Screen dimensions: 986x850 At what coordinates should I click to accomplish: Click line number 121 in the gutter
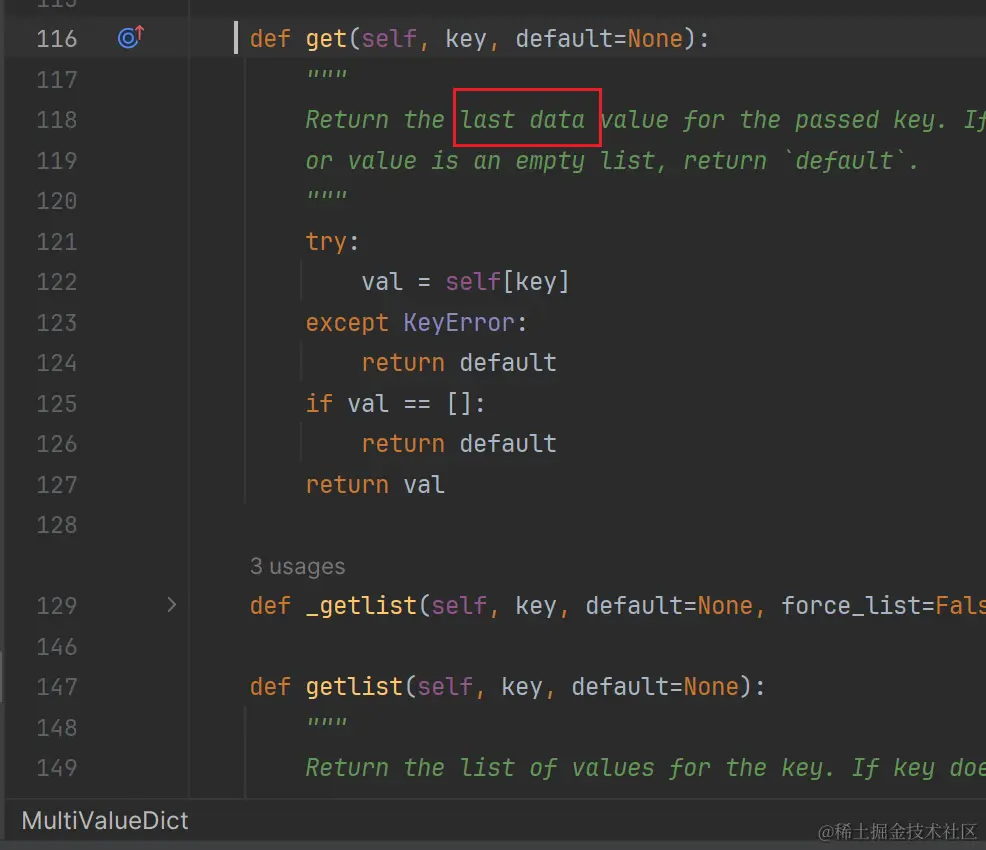pyautogui.click(x=57, y=242)
